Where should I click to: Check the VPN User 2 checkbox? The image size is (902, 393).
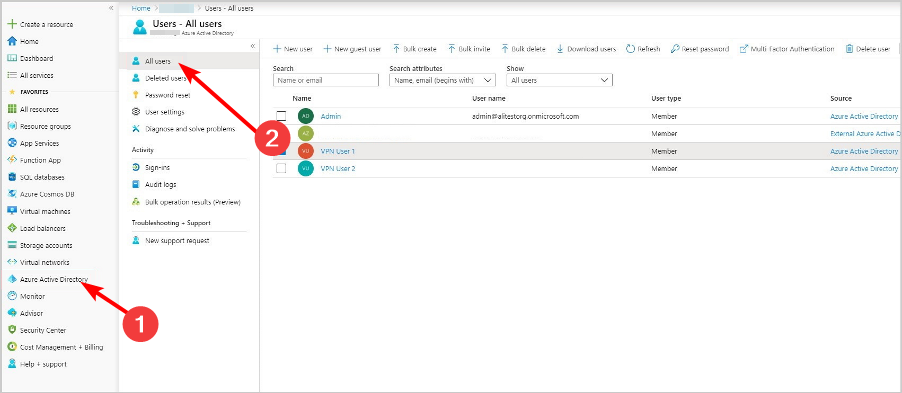[x=281, y=169]
